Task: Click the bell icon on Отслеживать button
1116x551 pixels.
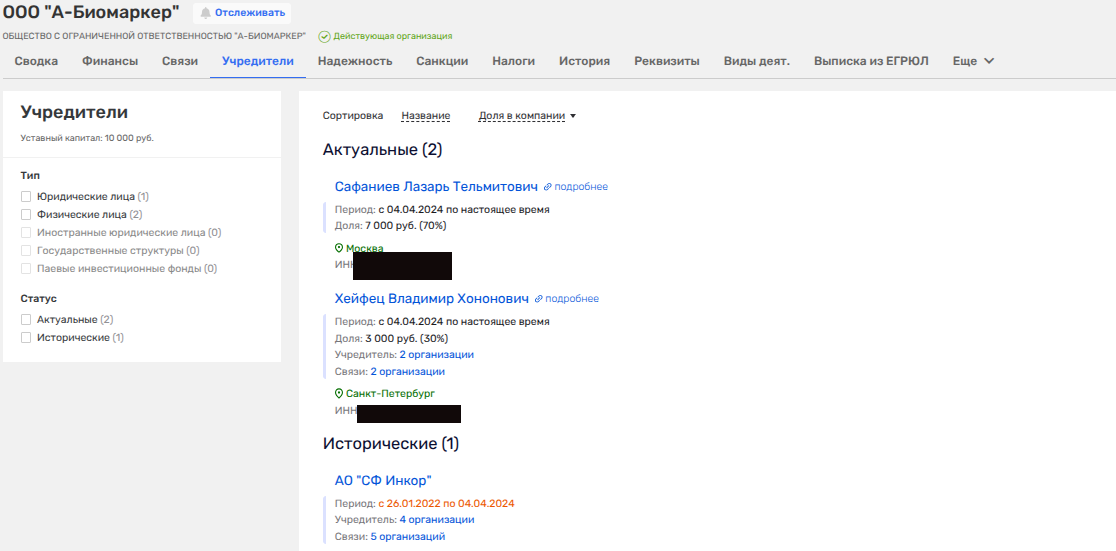Action: coord(206,13)
